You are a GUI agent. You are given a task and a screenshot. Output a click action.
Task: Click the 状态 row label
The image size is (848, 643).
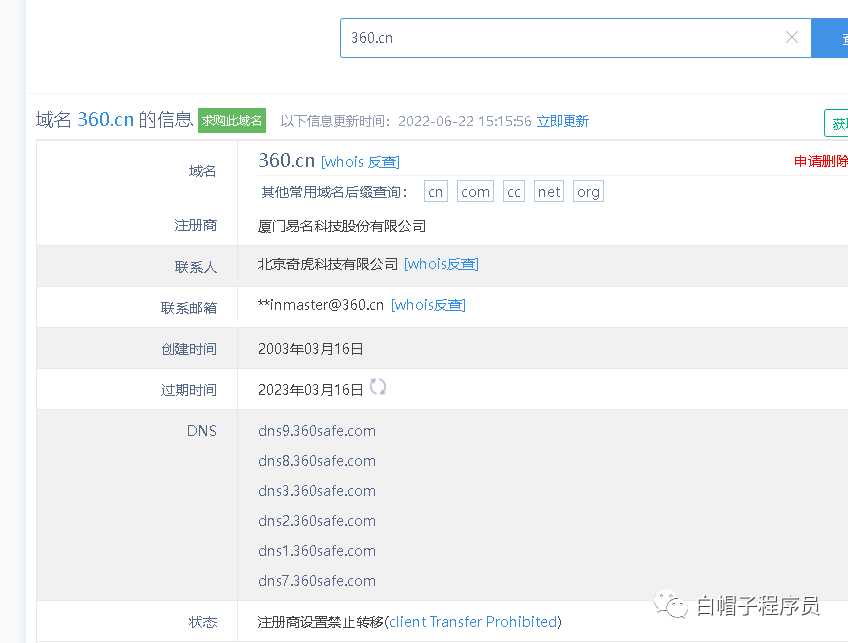[x=203, y=622]
